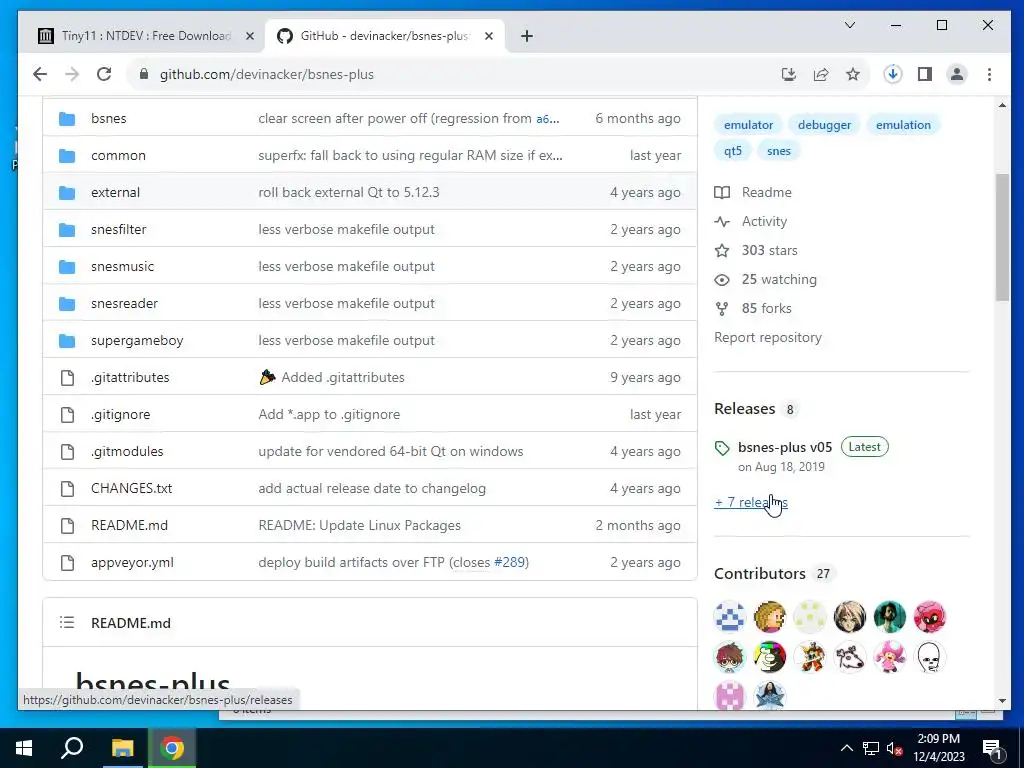This screenshot has width=1024, height=768.
Task: Open the Chrome profile avatar
Action: coord(957,74)
